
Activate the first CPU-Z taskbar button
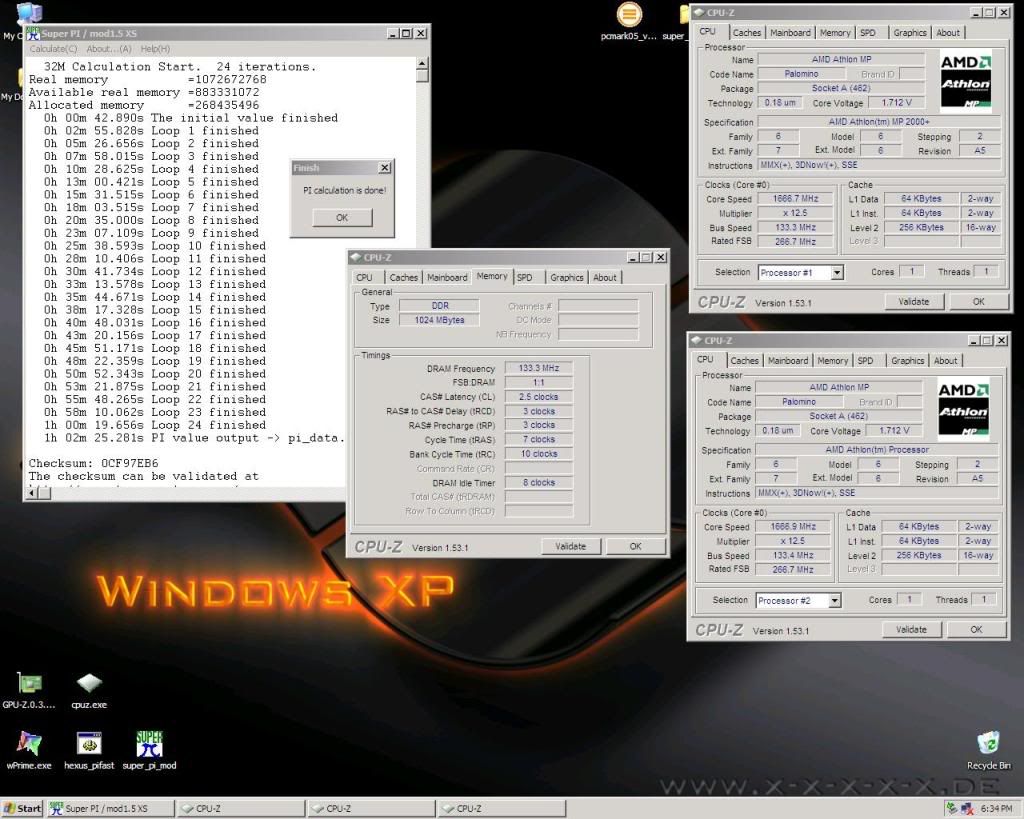pos(241,809)
